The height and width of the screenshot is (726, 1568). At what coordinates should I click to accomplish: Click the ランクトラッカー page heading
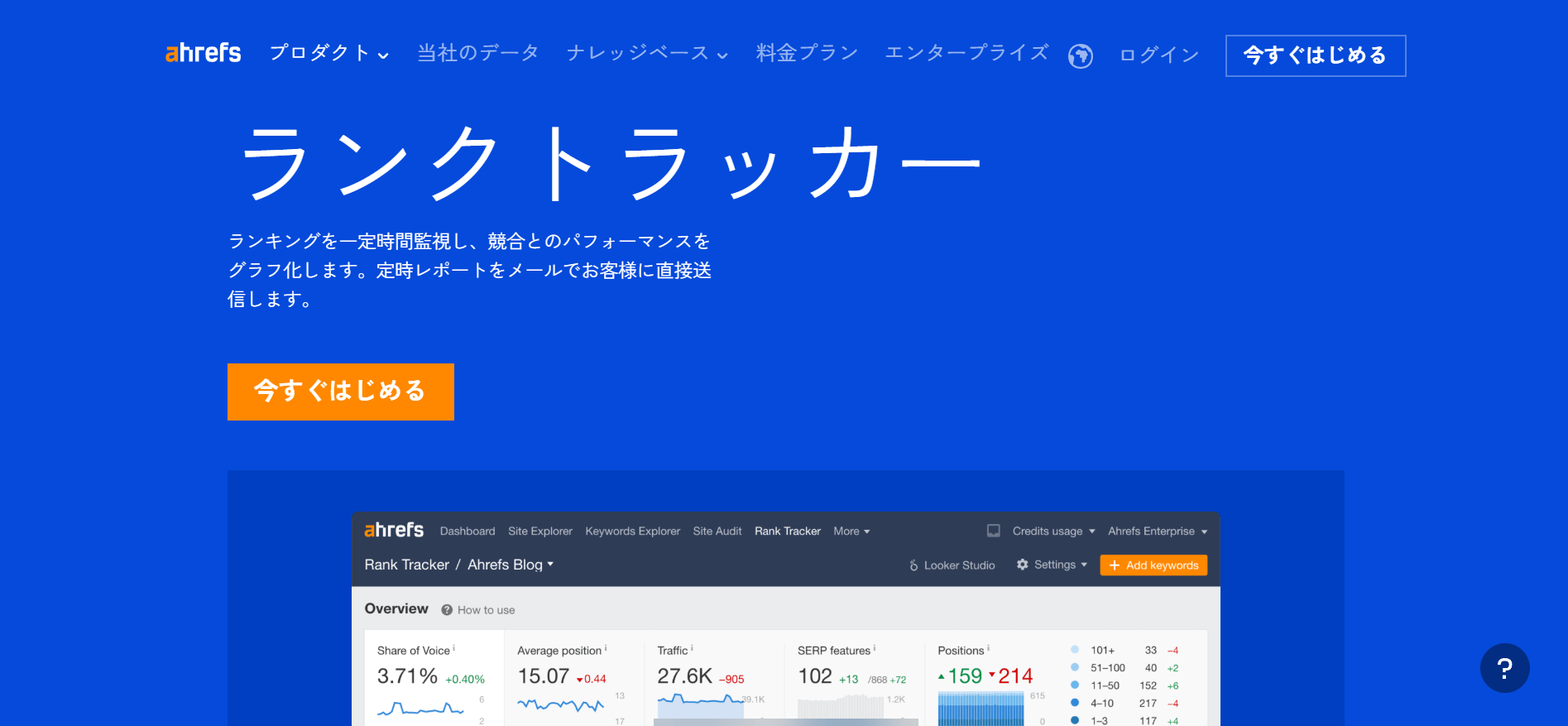coord(611,163)
